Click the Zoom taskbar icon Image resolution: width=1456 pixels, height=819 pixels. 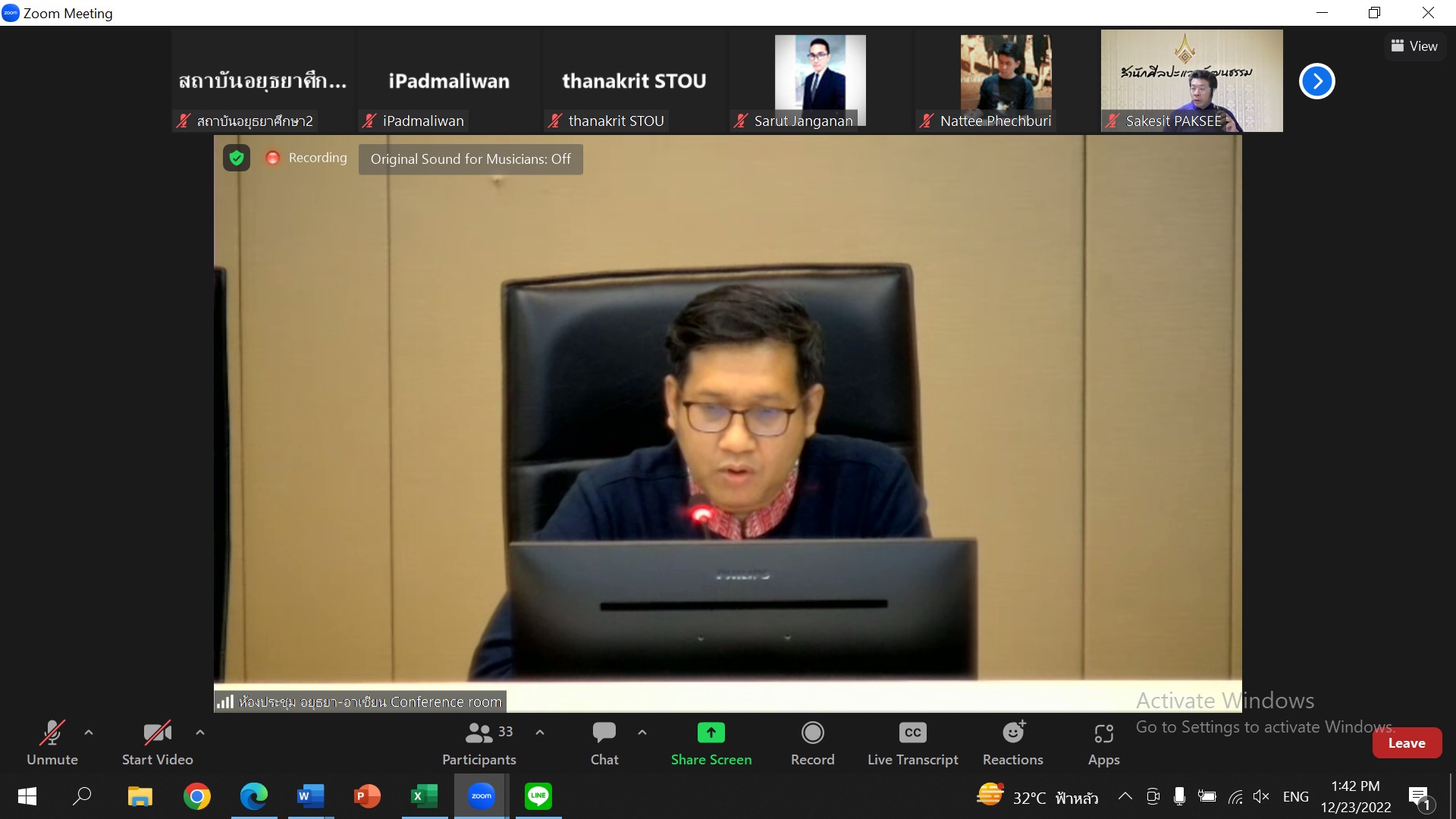point(482,796)
